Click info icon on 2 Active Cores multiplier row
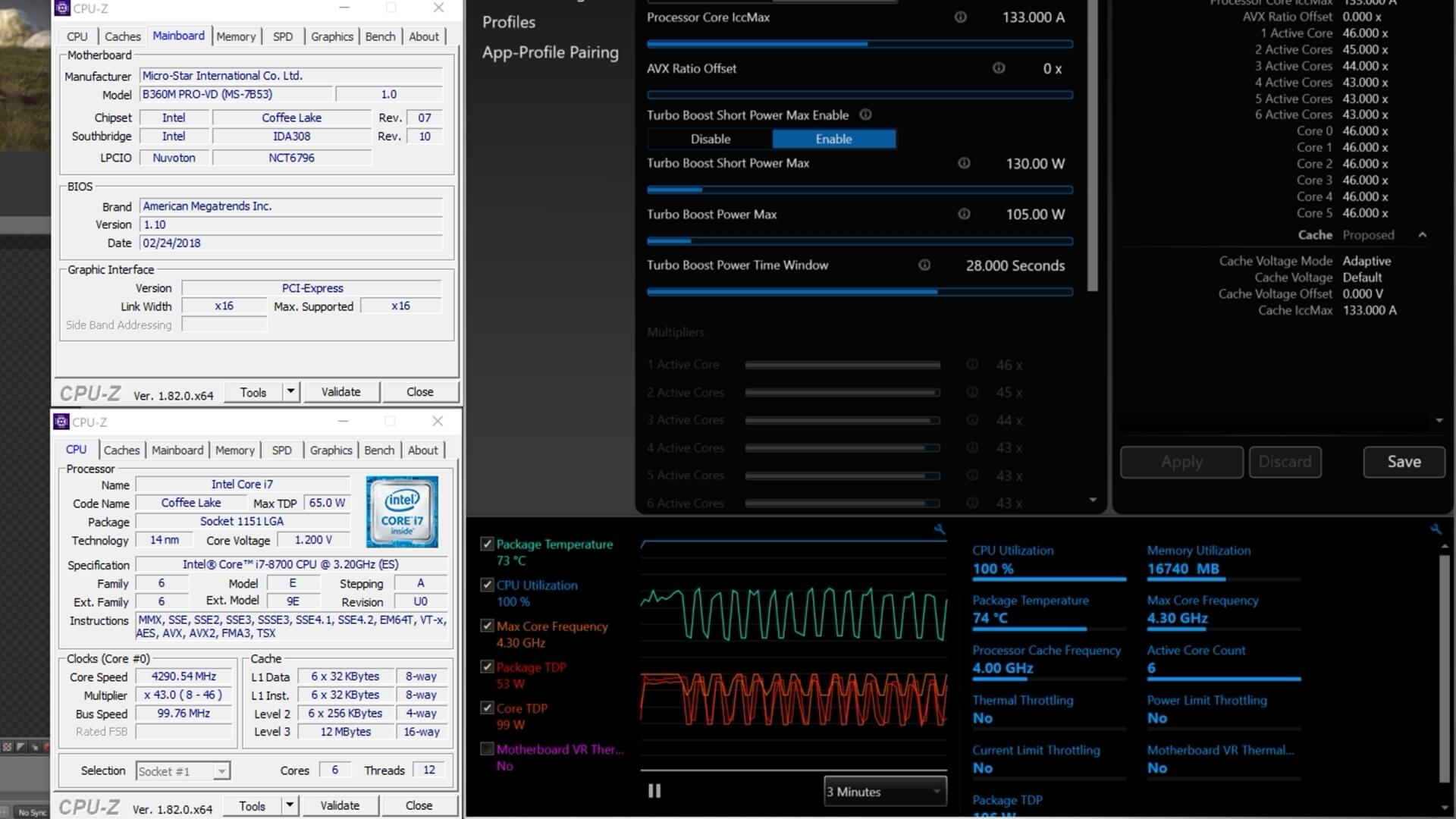 [x=972, y=392]
